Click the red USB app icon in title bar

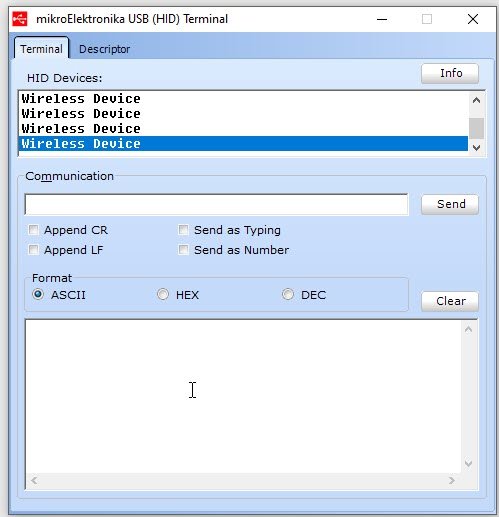click(20, 19)
